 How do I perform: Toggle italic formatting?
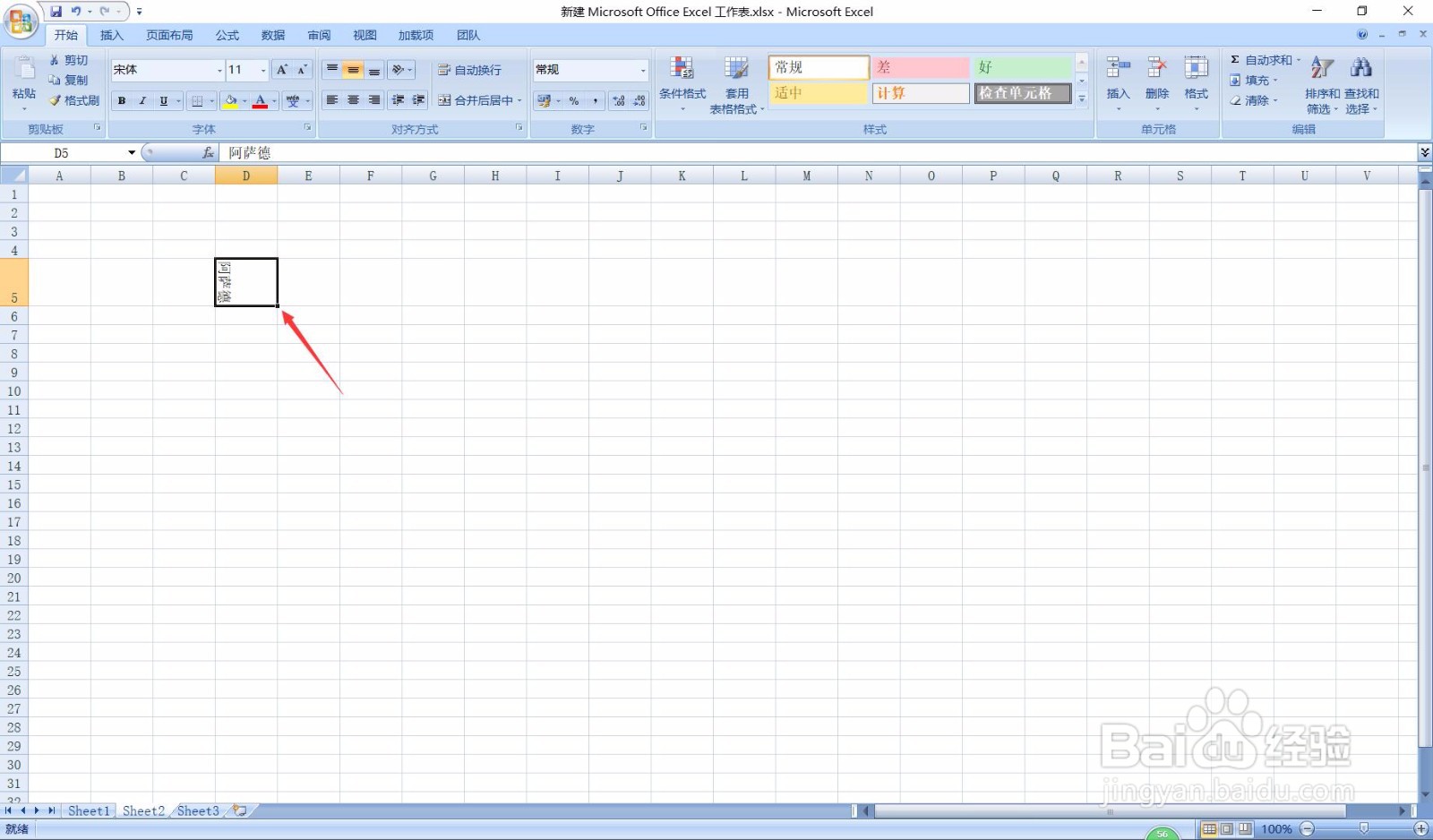142,101
